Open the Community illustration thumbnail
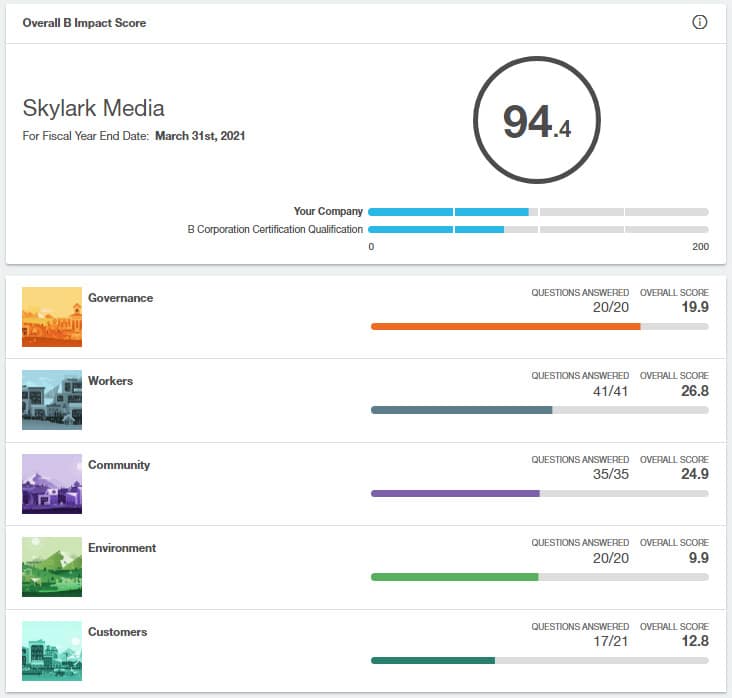732x698 pixels. pyautogui.click(x=52, y=484)
